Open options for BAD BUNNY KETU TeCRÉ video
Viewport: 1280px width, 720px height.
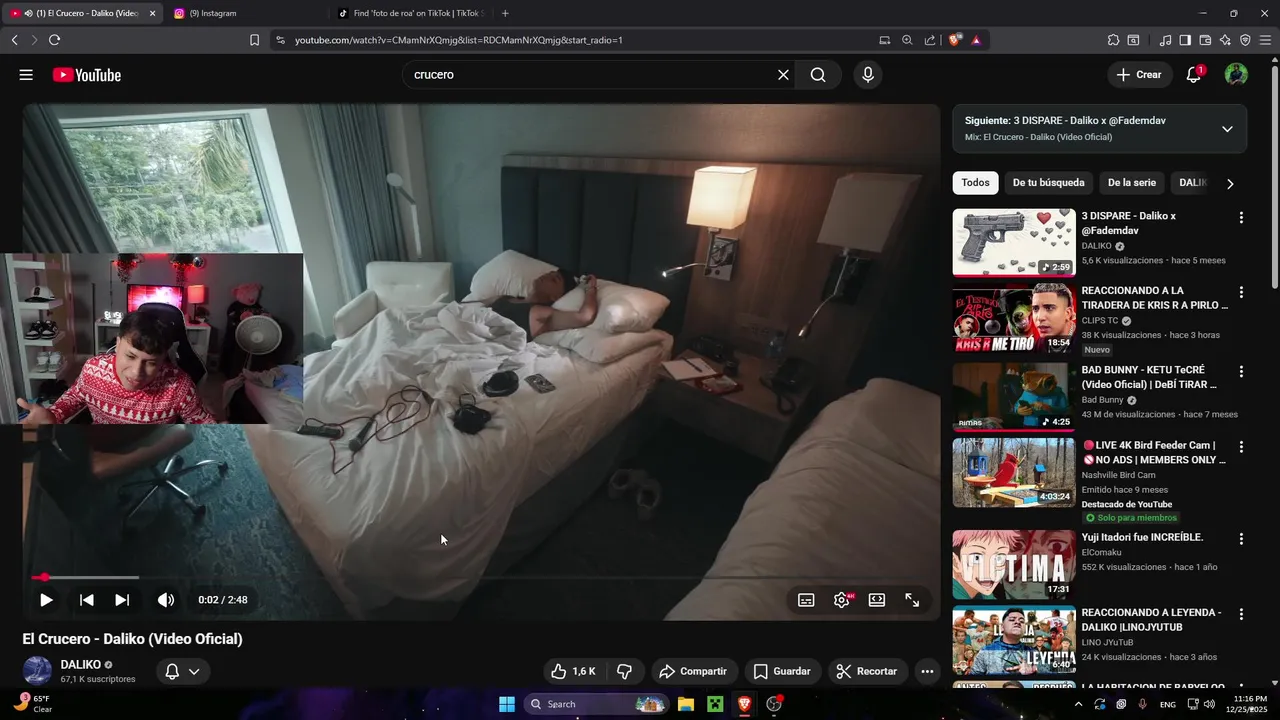tap(1241, 371)
